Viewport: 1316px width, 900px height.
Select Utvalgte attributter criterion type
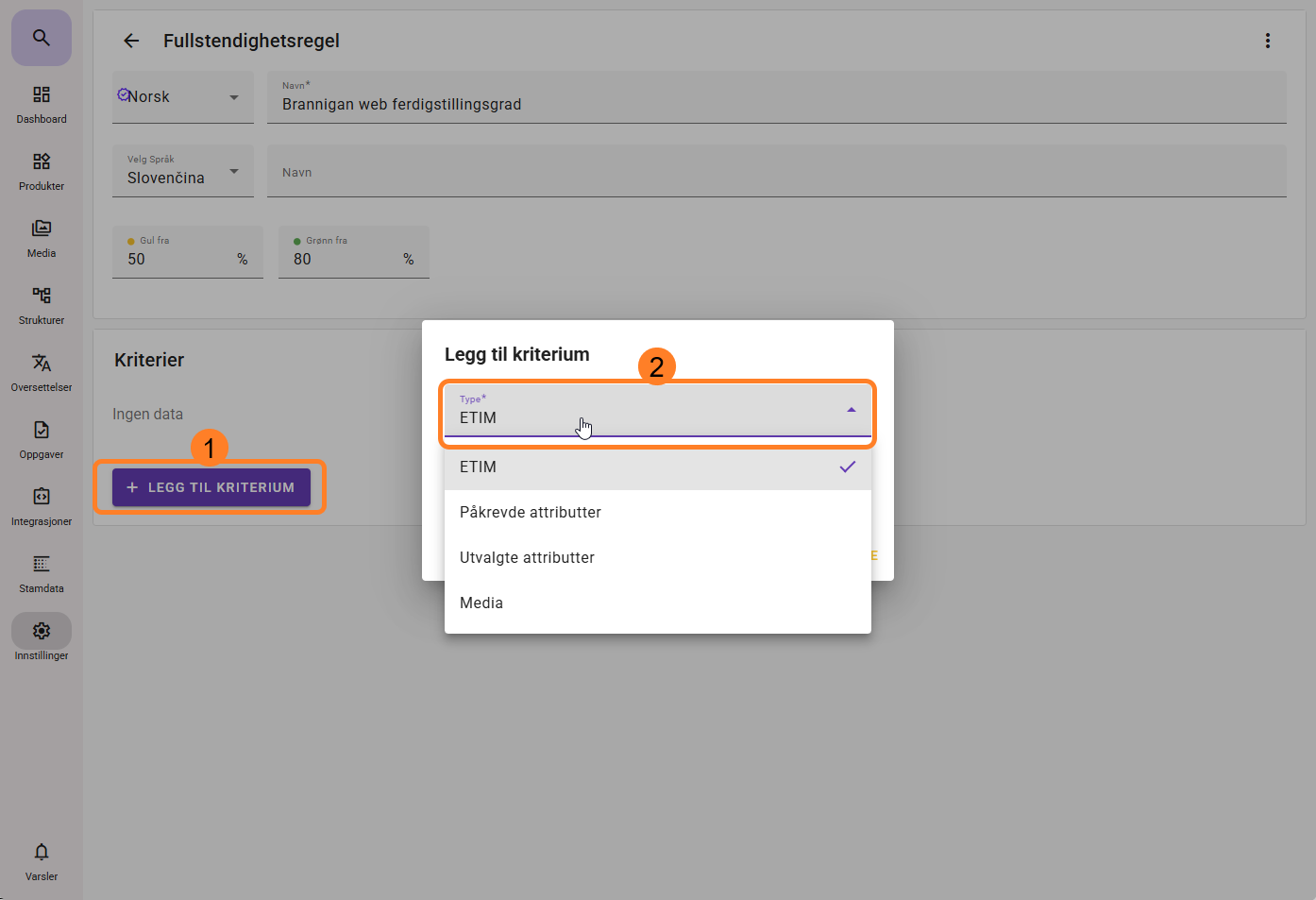pos(657,558)
